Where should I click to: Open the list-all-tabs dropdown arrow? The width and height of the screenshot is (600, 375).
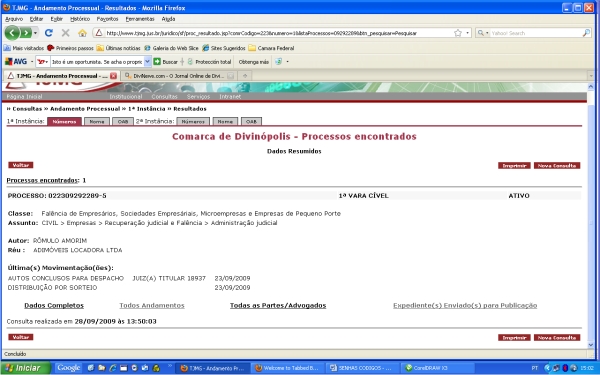[590, 76]
